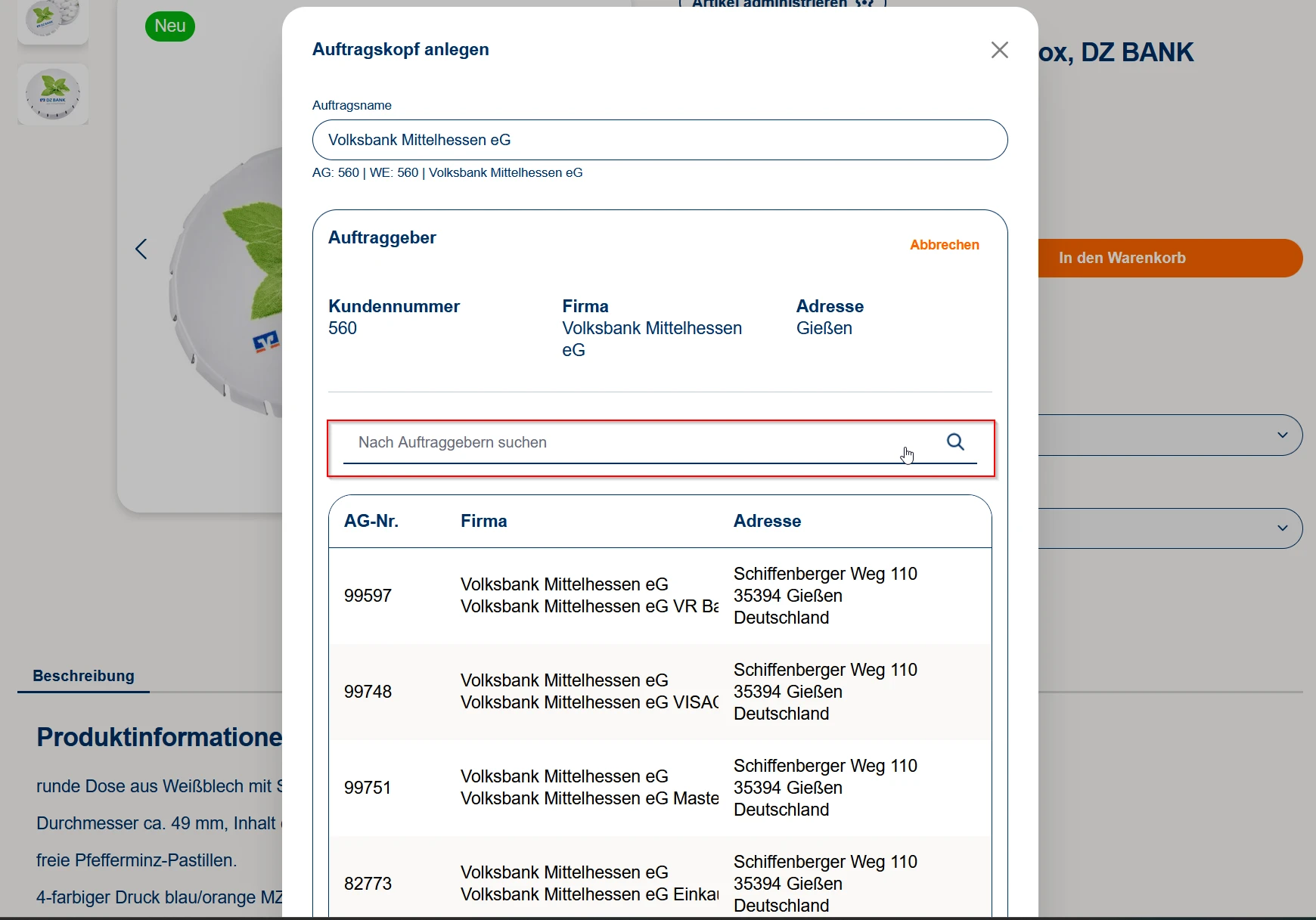
Task: Click the Adresse column header in table
Action: pyautogui.click(x=767, y=521)
